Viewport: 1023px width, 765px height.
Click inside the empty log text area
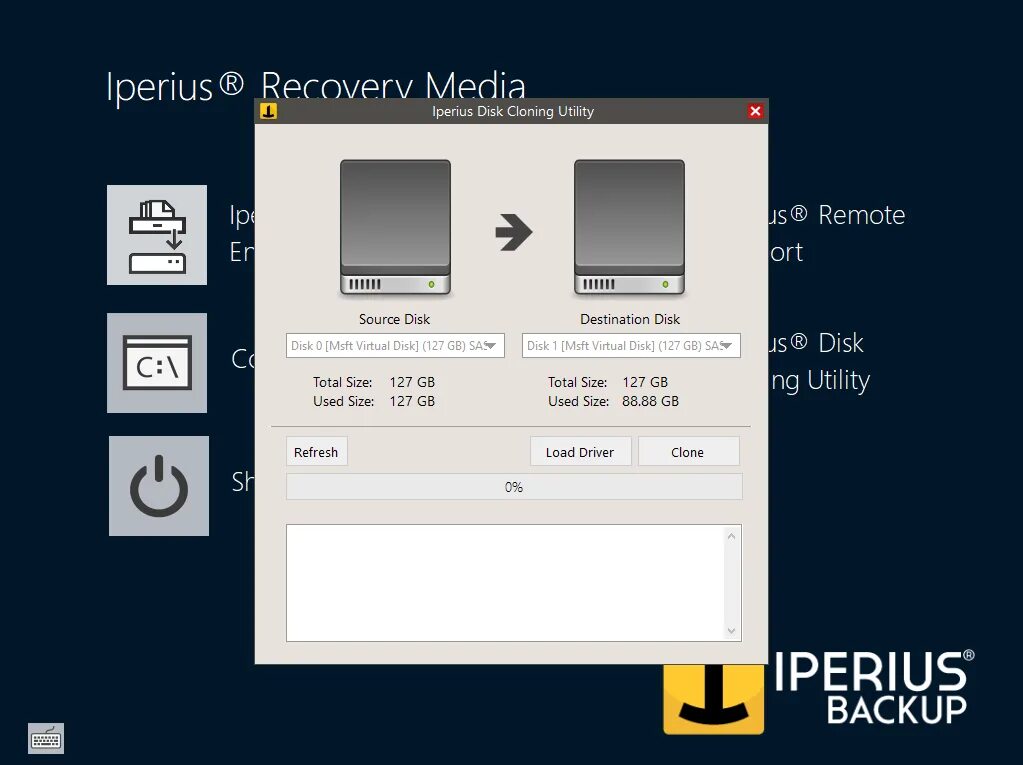(x=506, y=582)
